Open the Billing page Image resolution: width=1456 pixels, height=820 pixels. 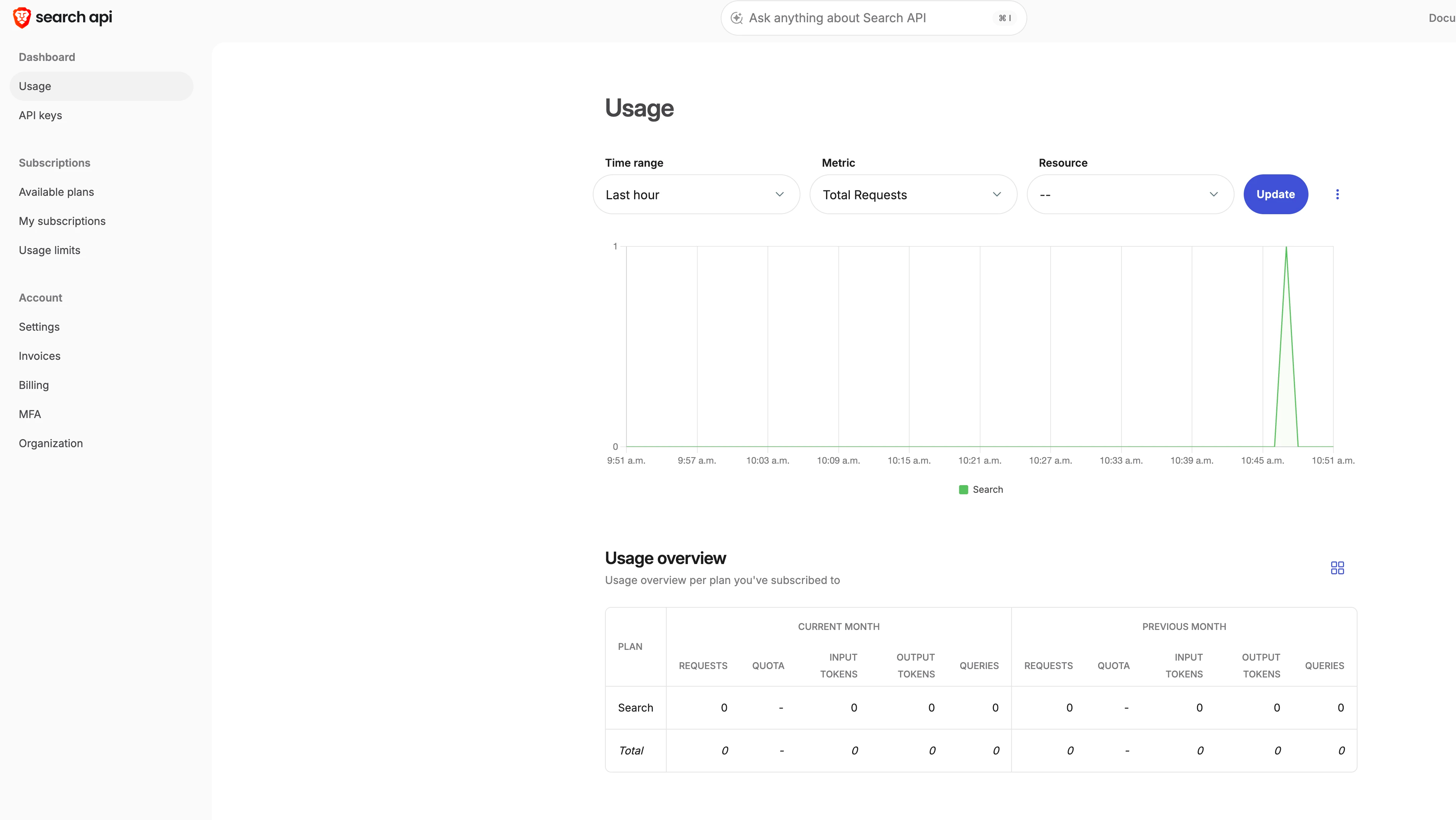(x=33, y=385)
